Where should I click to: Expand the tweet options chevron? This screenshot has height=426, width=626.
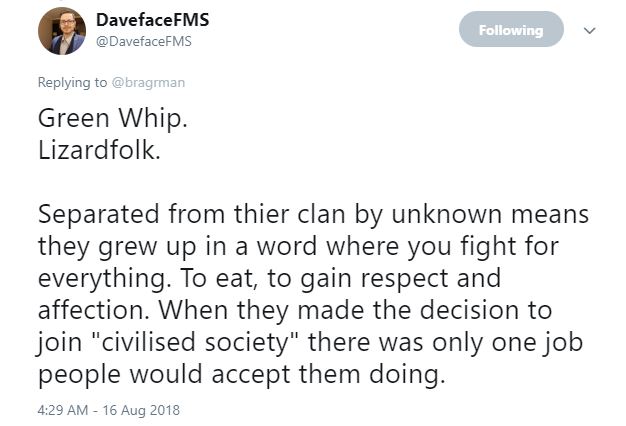(590, 31)
